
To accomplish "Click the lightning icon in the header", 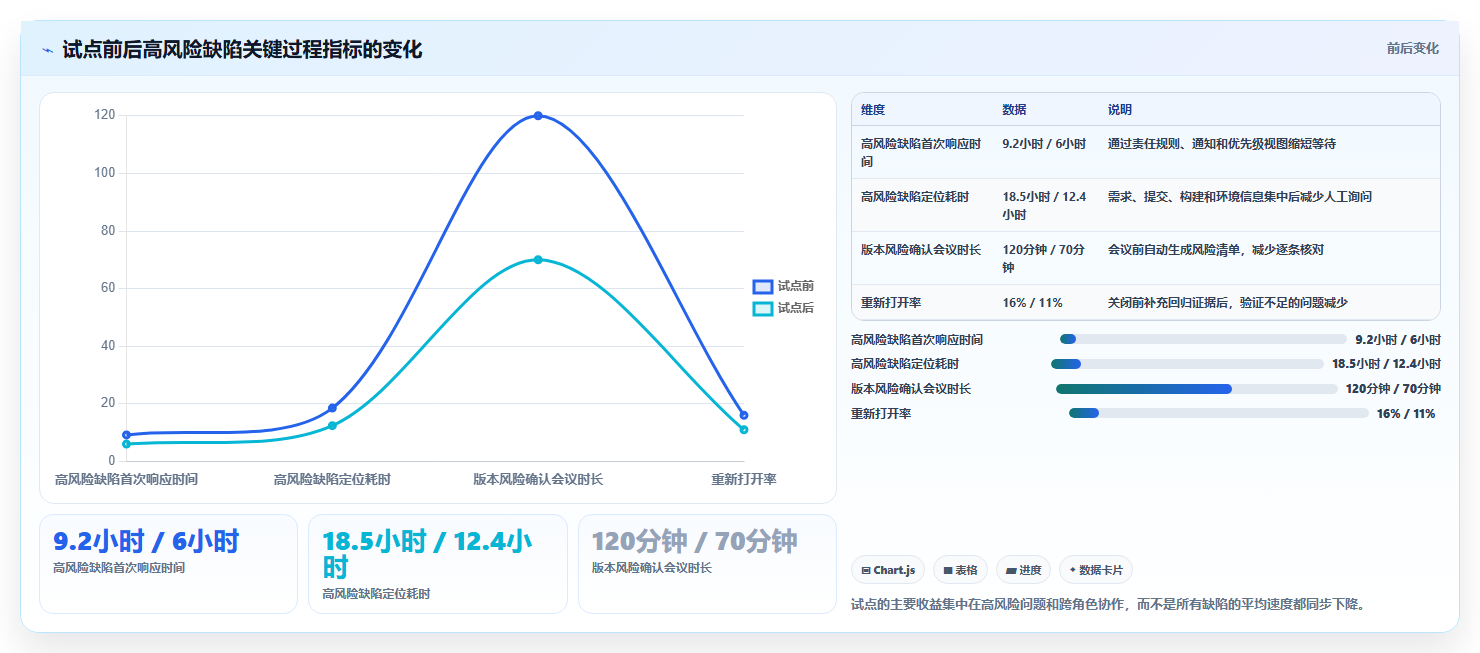I will tap(47, 50).
